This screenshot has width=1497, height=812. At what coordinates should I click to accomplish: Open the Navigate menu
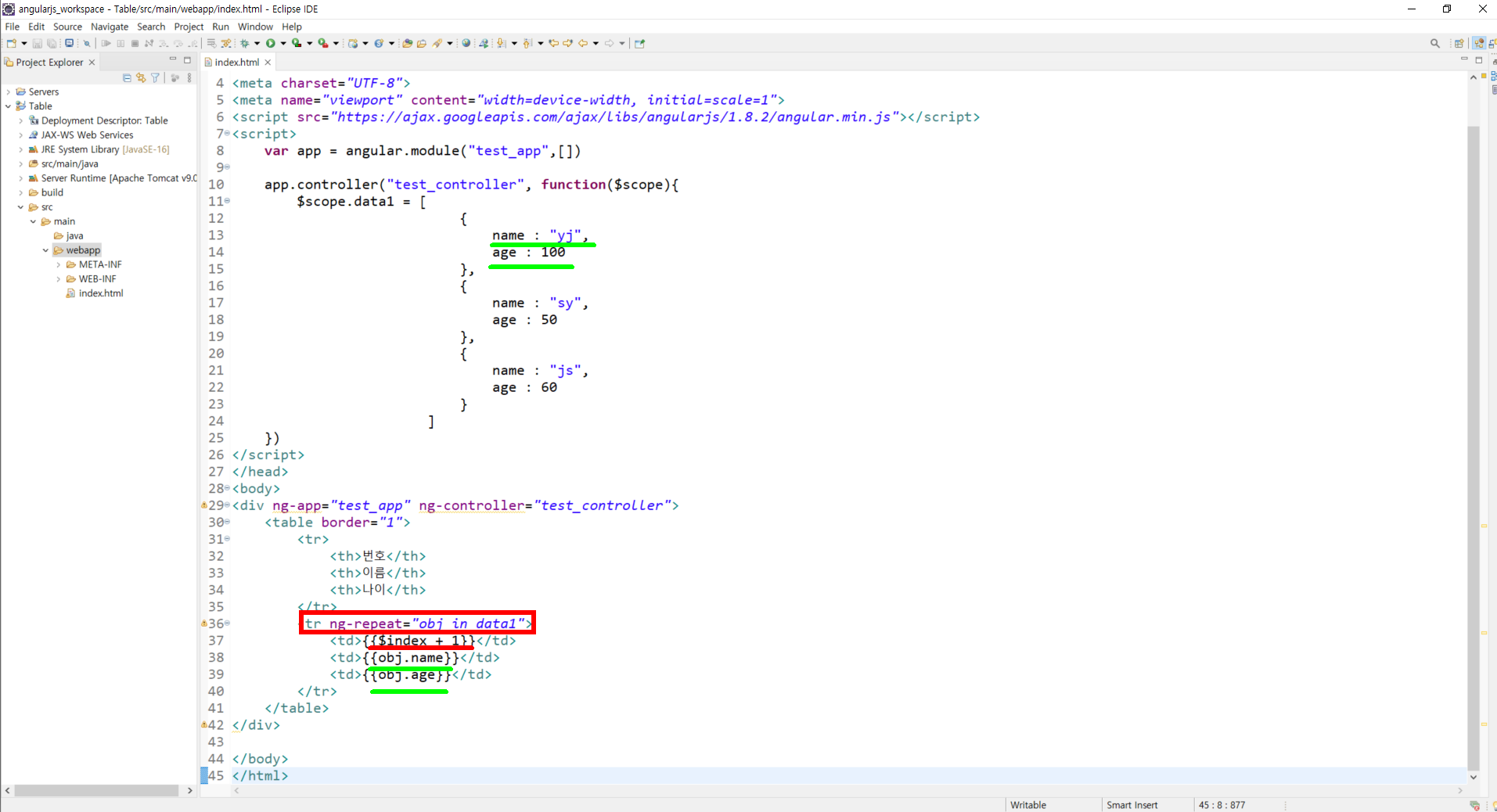[x=110, y=27]
